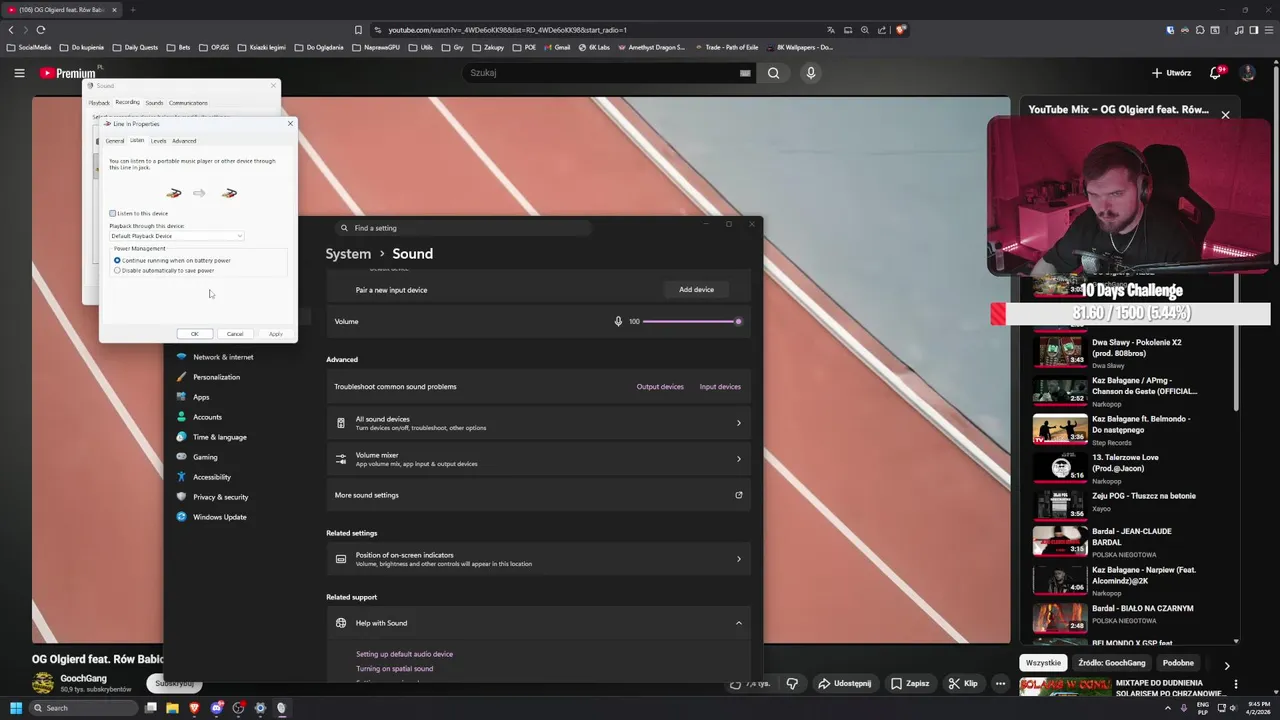Open three-dot menu for MIXTAPE DO DUDNIENIA video
The height and width of the screenshot is (720, 1280).
(1236, 685)
